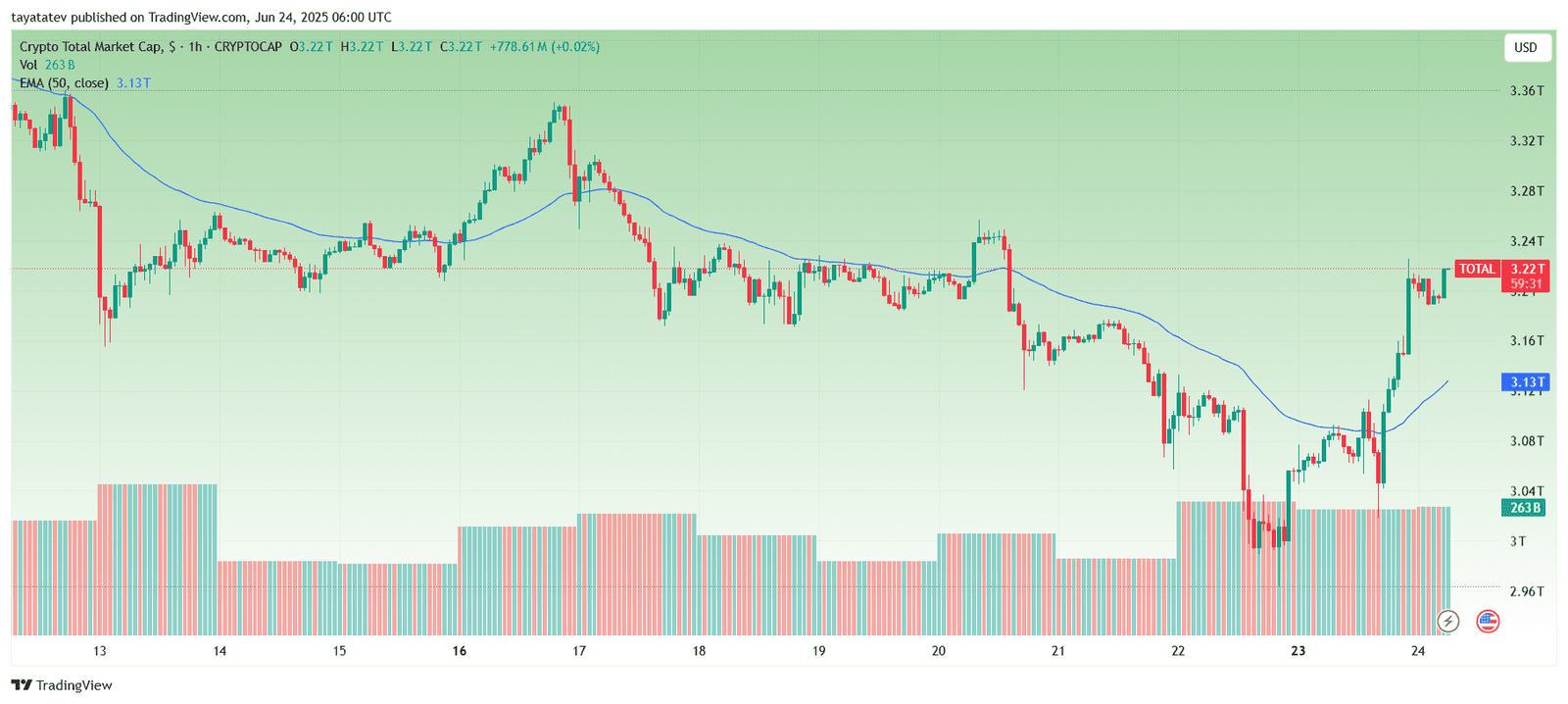Screen dimensions: 1568x704
Task: Click the US flag economic events icon
Action: [1488, 620]
